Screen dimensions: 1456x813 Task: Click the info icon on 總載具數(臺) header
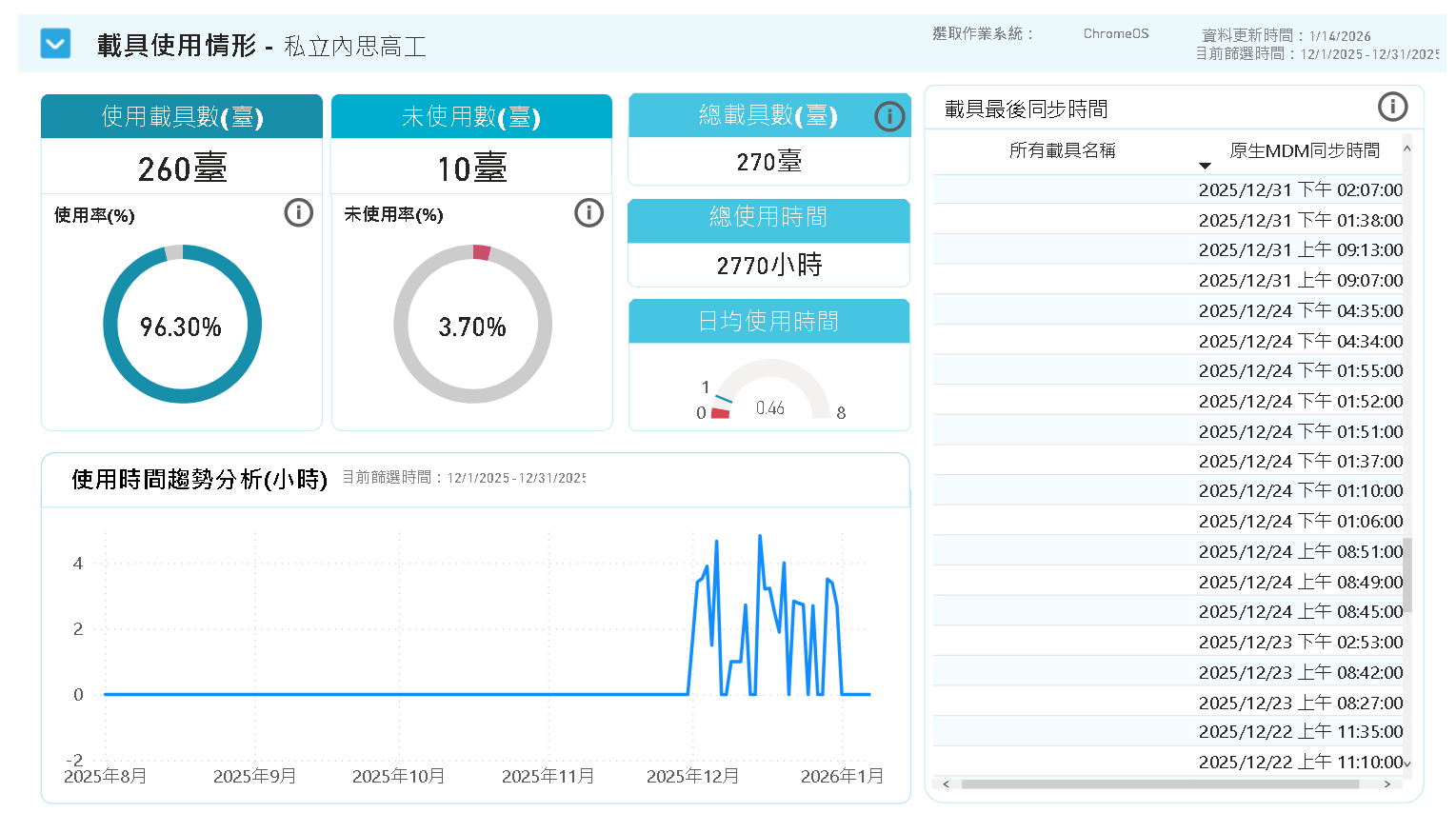(x=888, y=116)
